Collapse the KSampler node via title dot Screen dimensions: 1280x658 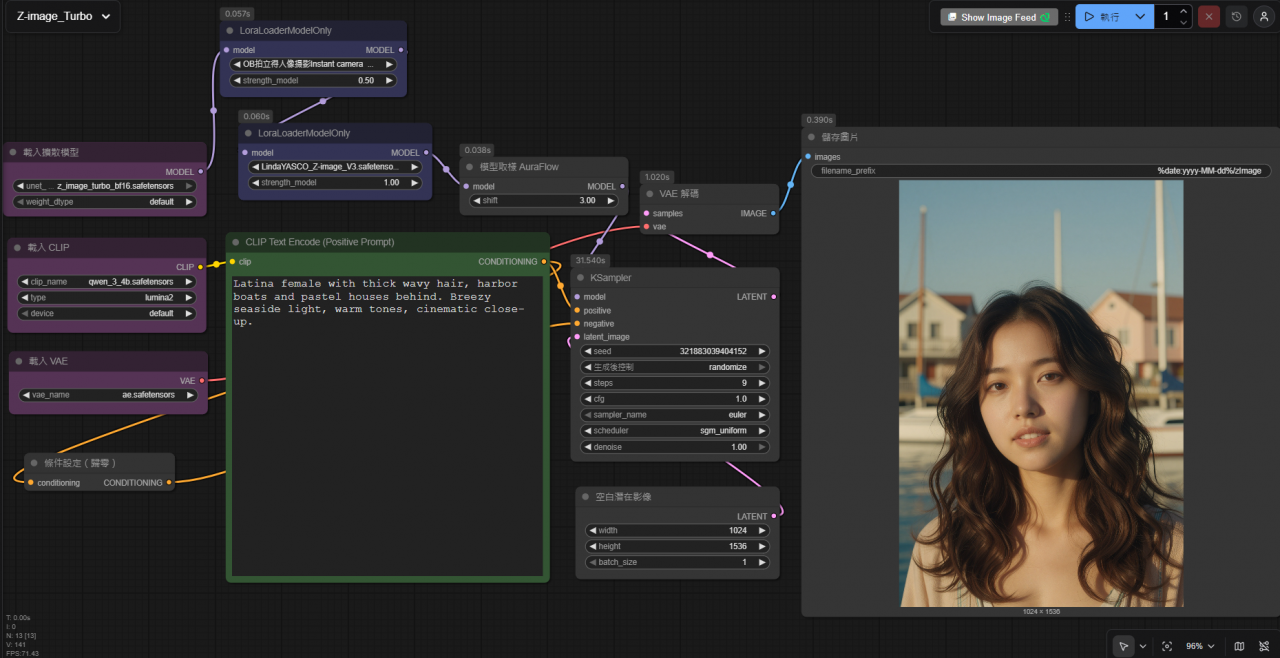(x=580, y=277)
